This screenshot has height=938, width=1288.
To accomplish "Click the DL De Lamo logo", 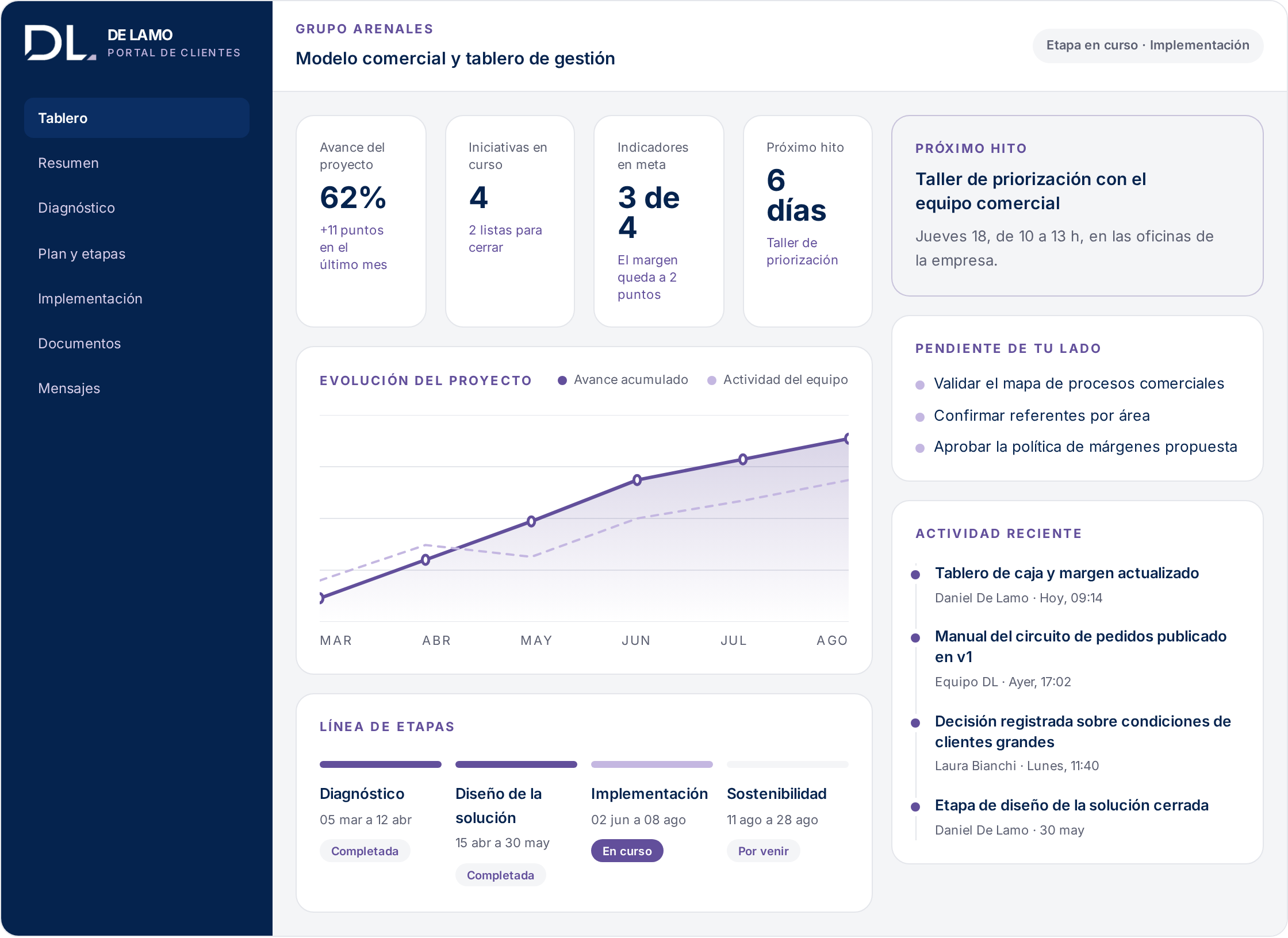I will point(60,43).
